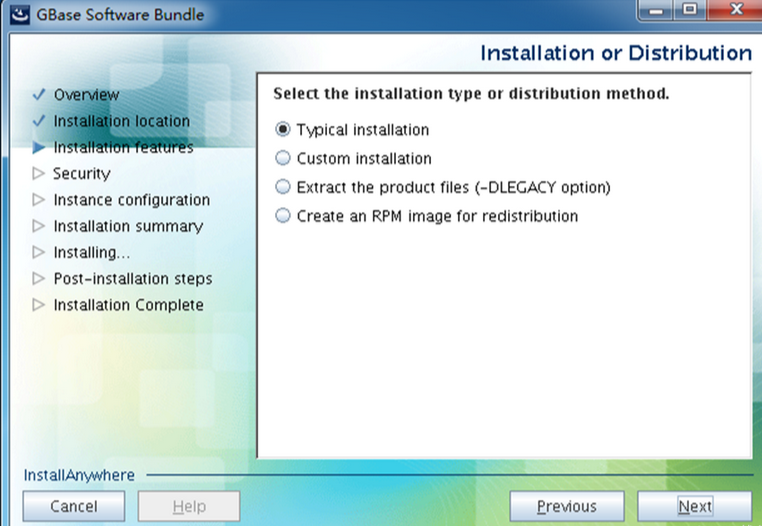The width and height of the screenshot is (762, 526).
Task: Click the GBase application icon in title bar
Action: coord(20,15)
